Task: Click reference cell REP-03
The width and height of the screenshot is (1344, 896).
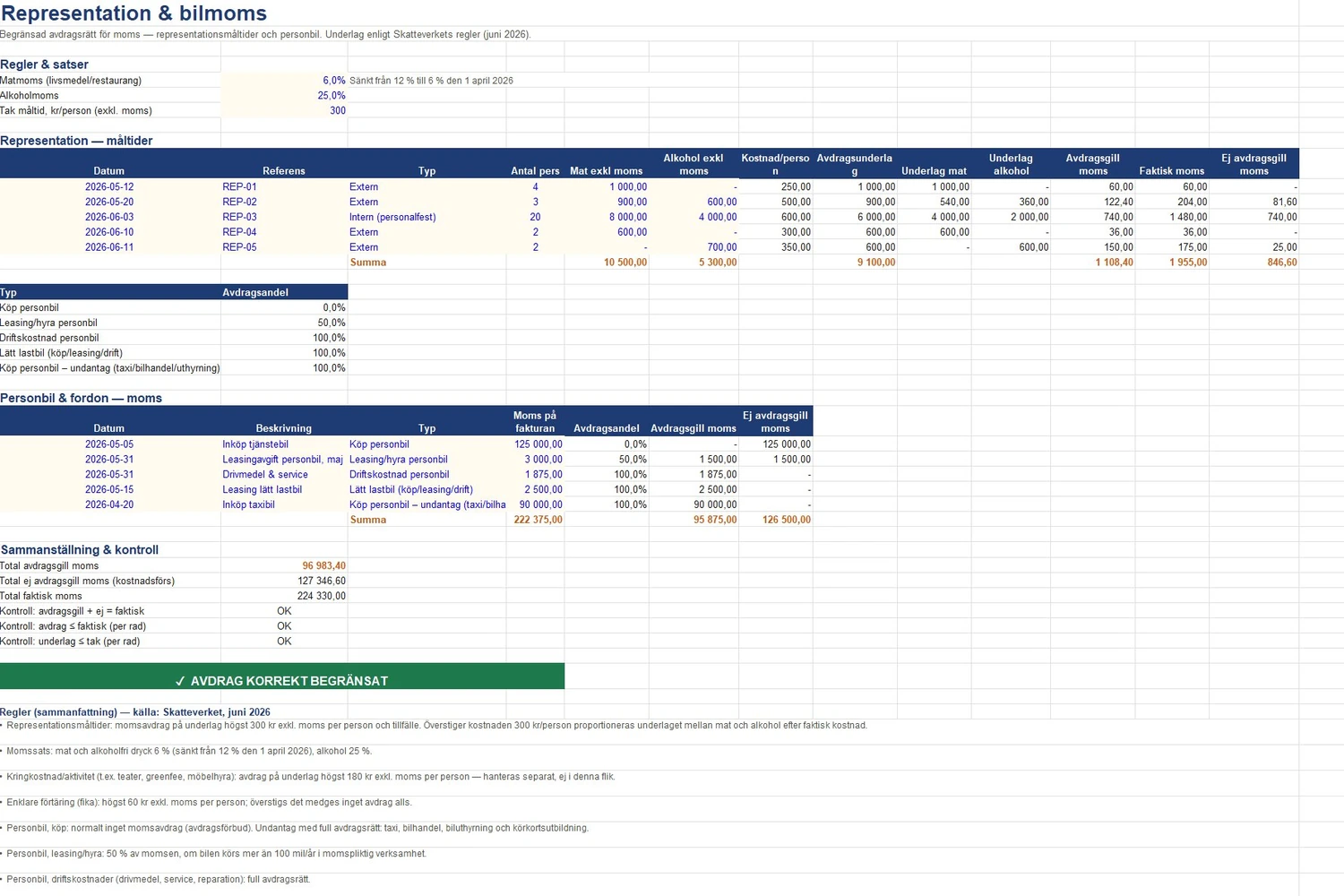Action: click(x=284, y=217)
